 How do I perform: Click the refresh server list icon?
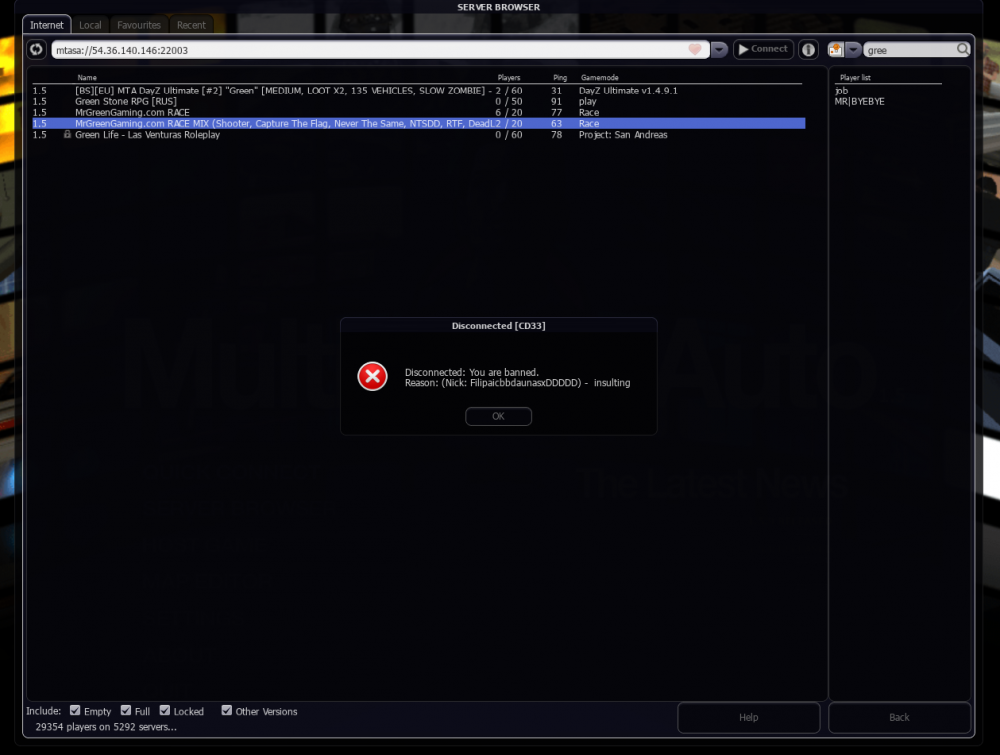pos(37,49)
